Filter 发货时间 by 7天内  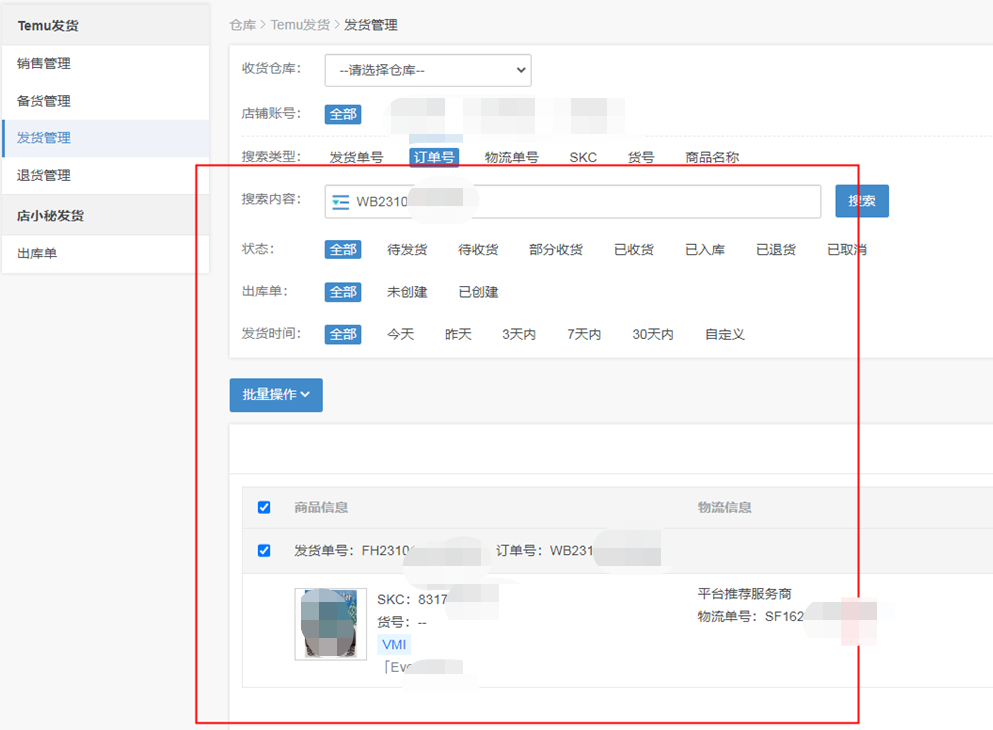pos(584,334)
